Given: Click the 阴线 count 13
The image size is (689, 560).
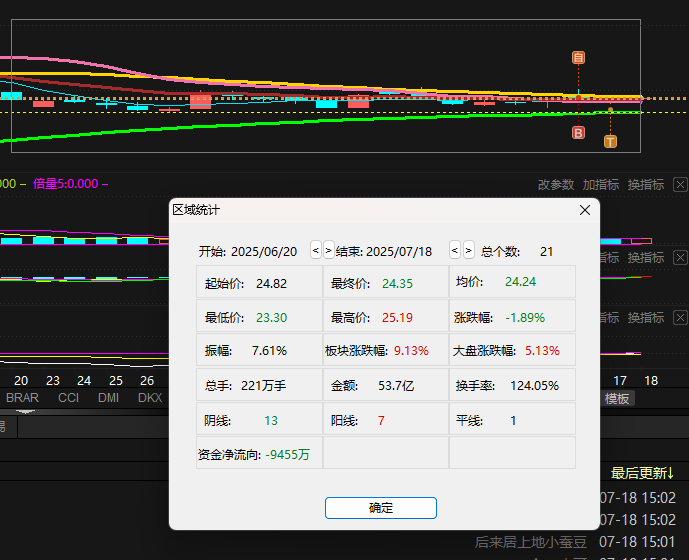Looking at the screenshot, I should (x=271, y=421).
